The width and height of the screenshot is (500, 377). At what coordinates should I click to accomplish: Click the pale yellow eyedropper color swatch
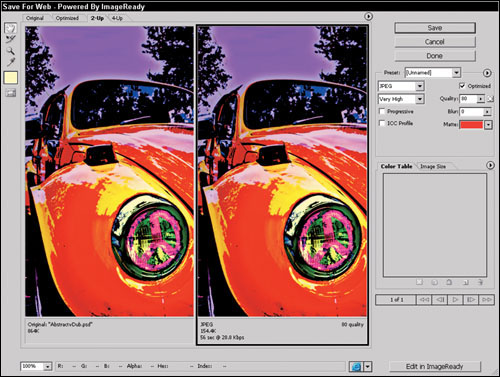coord(11,78)
